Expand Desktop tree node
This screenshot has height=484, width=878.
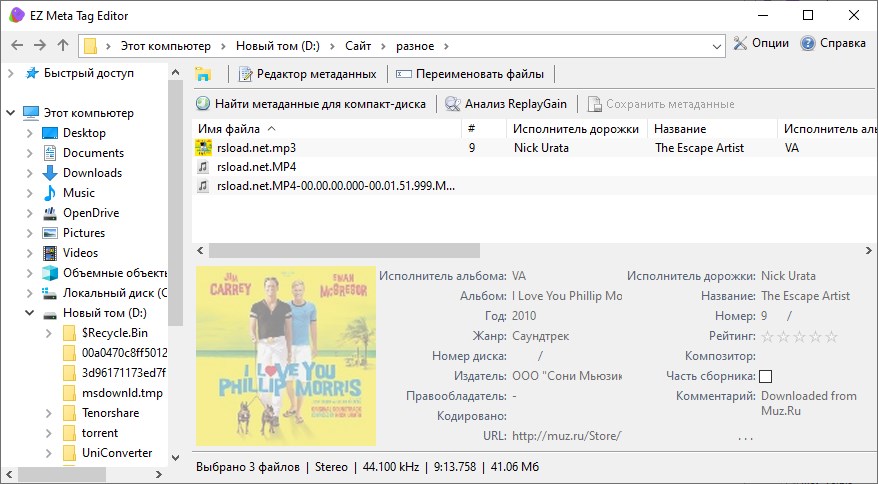[30, 133]
